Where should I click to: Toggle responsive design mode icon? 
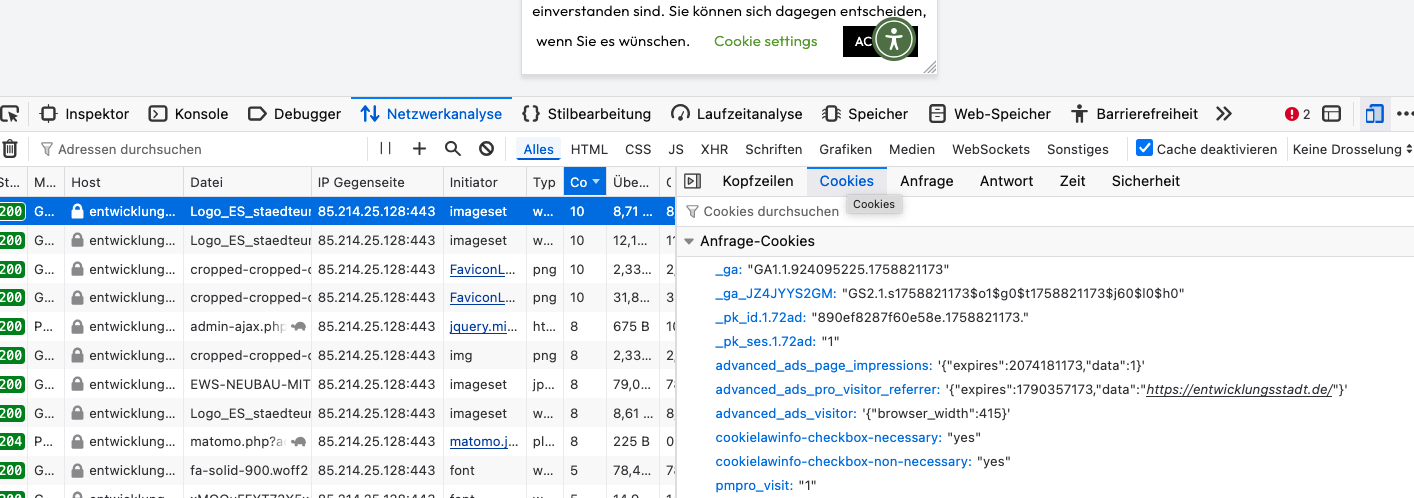click(x=1375, y=114)
